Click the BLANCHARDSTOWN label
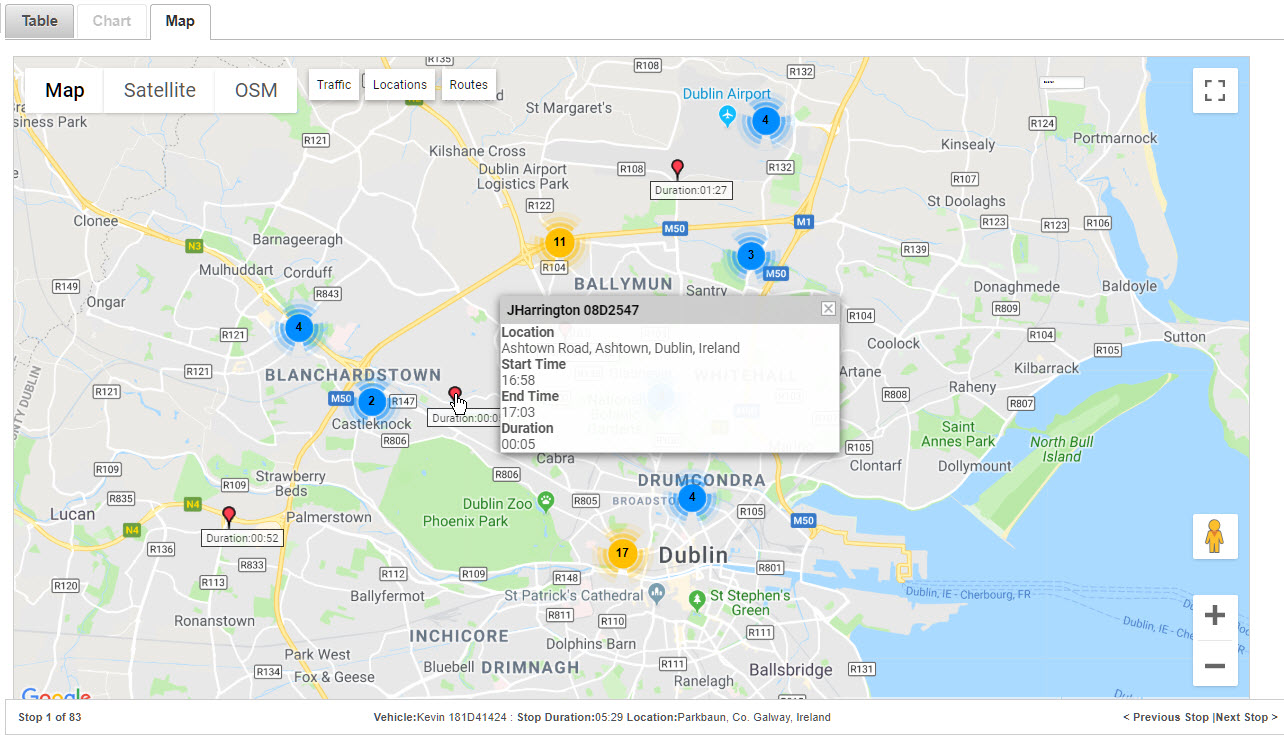 tap(352, 374)
